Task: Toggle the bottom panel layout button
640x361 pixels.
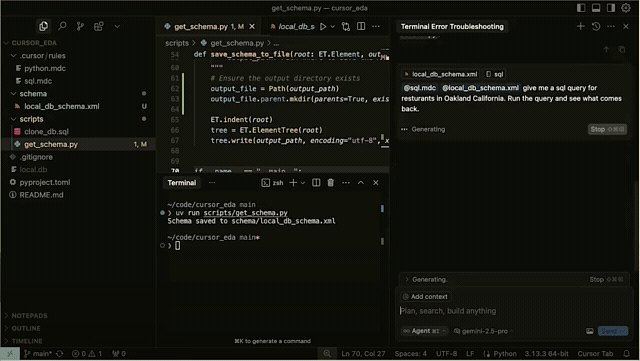Action: click(x=596, y=8)
